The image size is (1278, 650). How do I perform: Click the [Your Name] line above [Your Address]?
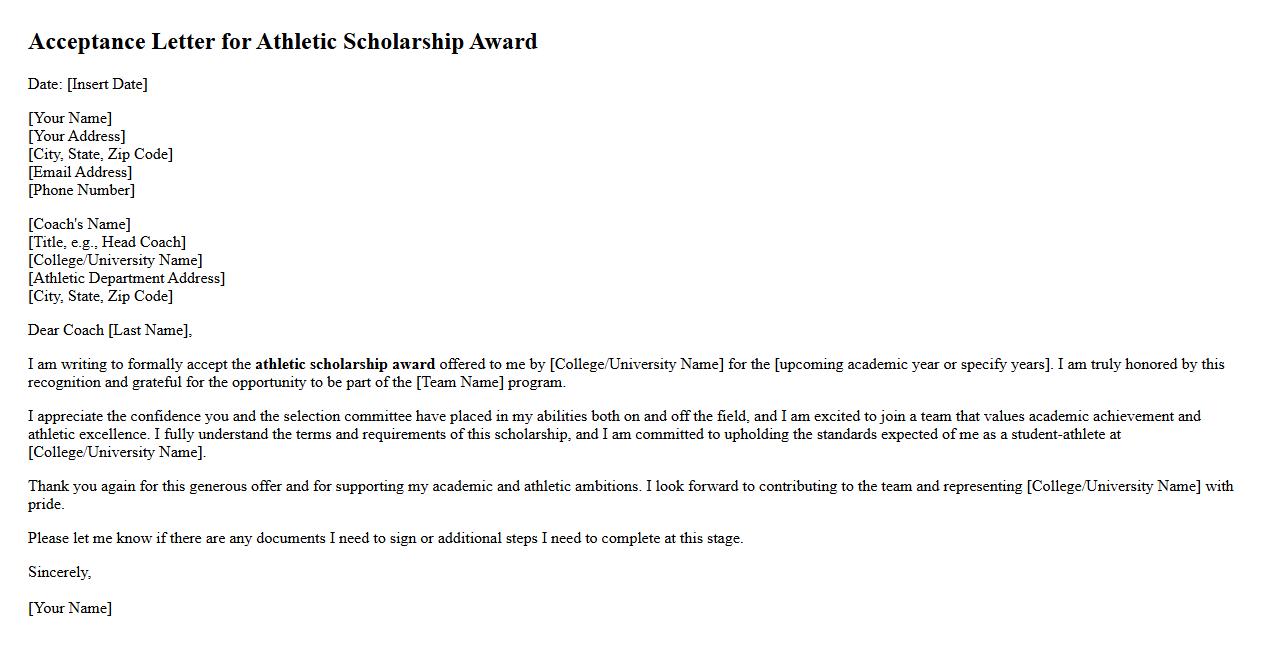(70, 118)
